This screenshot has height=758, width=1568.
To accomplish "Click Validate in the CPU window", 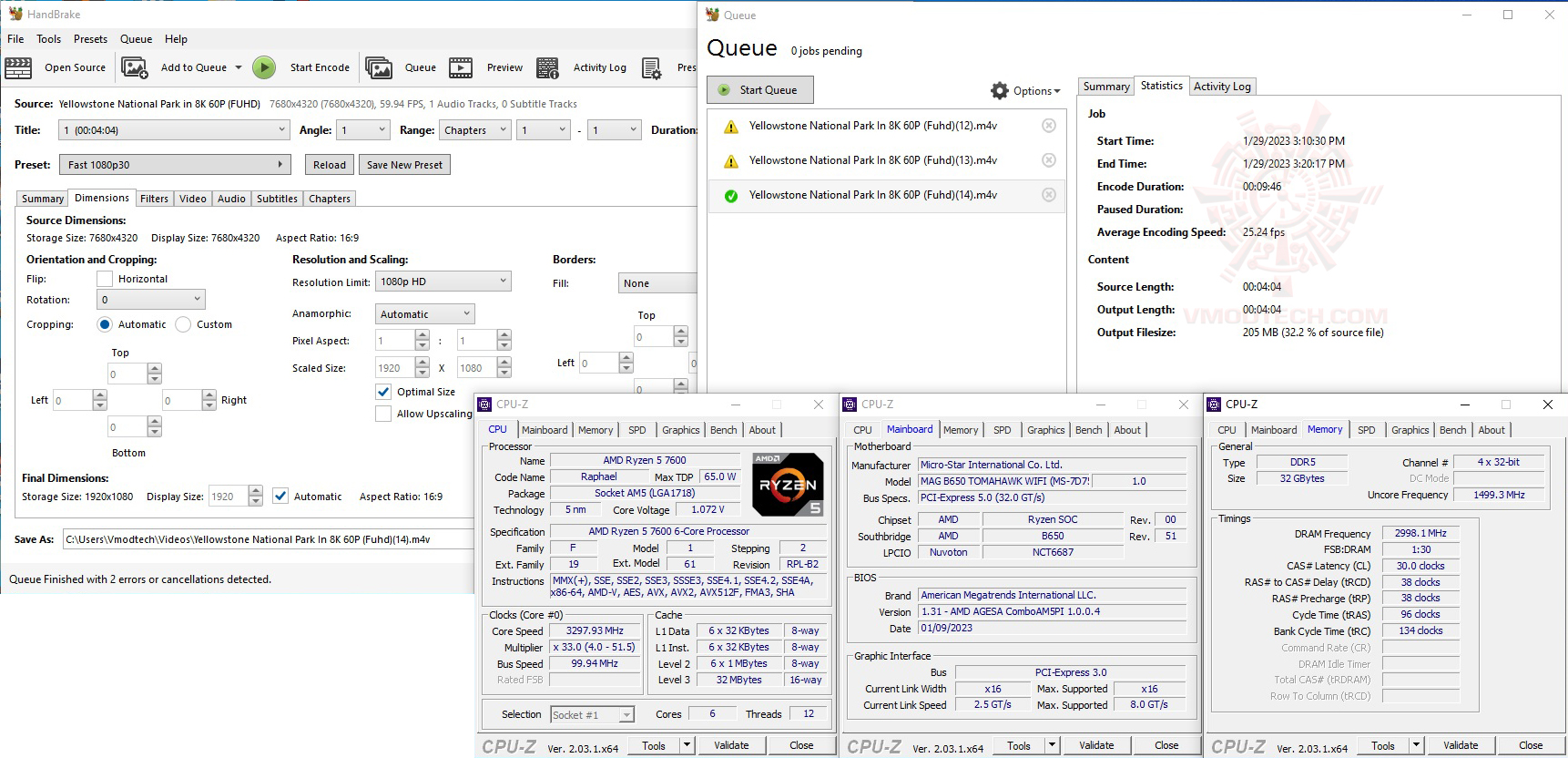I will [x=731, y=745].
